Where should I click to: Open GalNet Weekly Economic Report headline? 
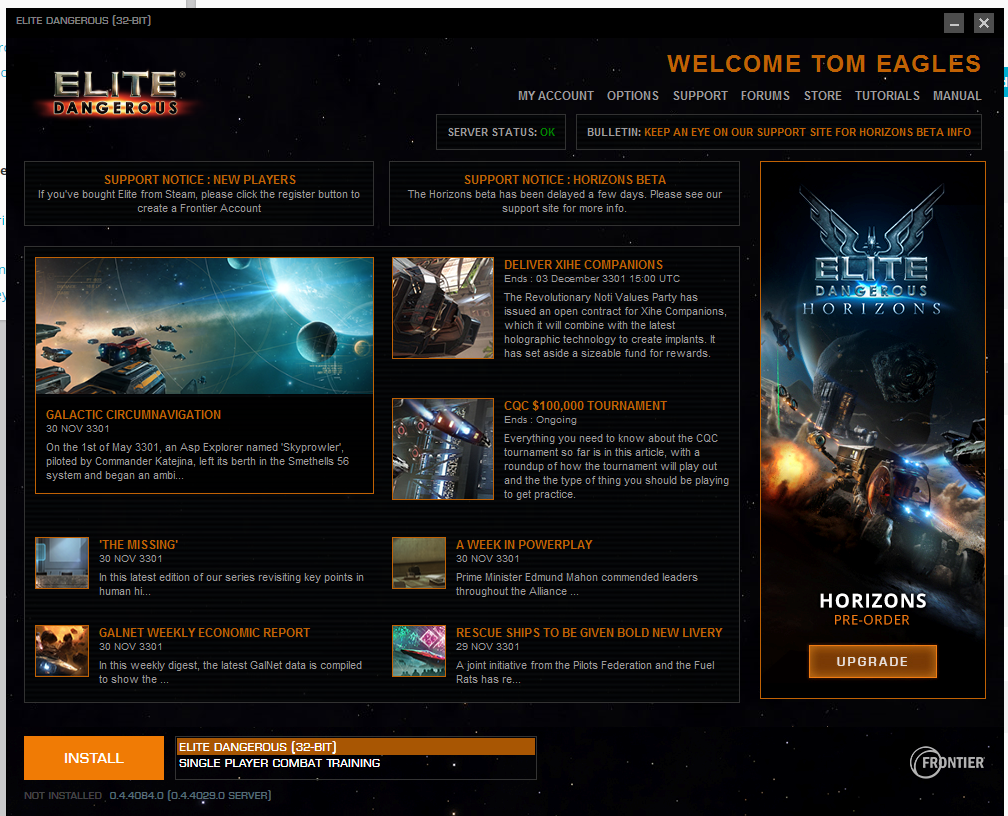[x=204, y=633]
